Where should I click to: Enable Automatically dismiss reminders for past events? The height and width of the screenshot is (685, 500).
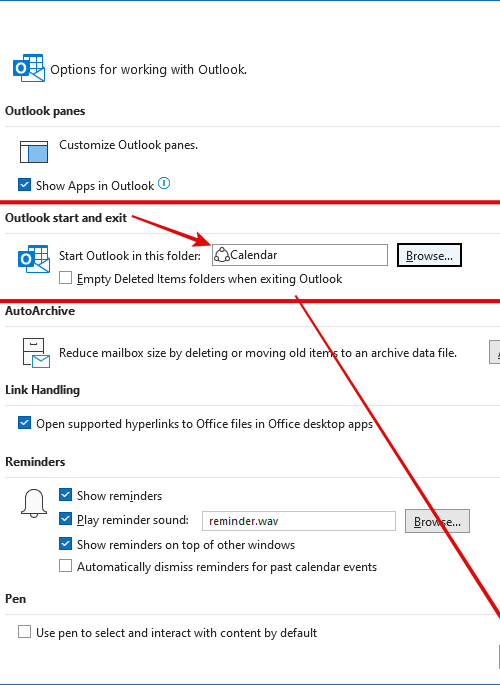pos(66,566)
